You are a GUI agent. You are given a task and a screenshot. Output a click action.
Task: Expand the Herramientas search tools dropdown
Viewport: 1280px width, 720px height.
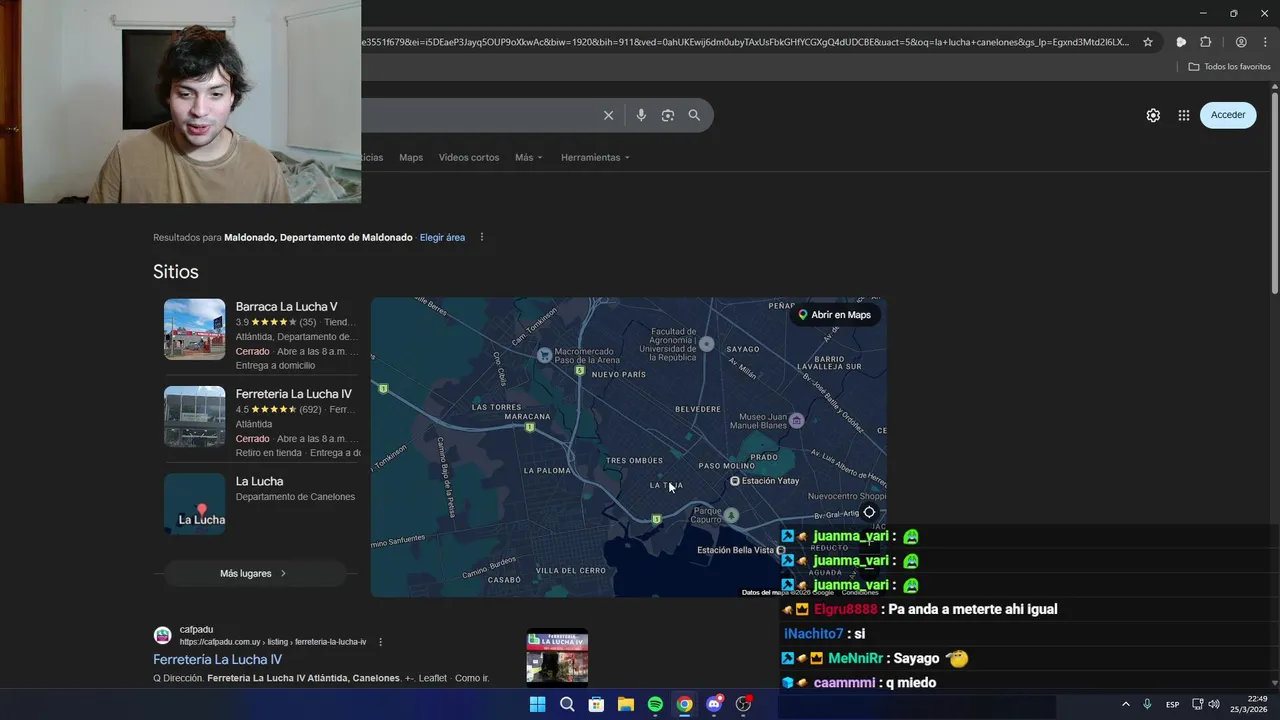(595, 157)
